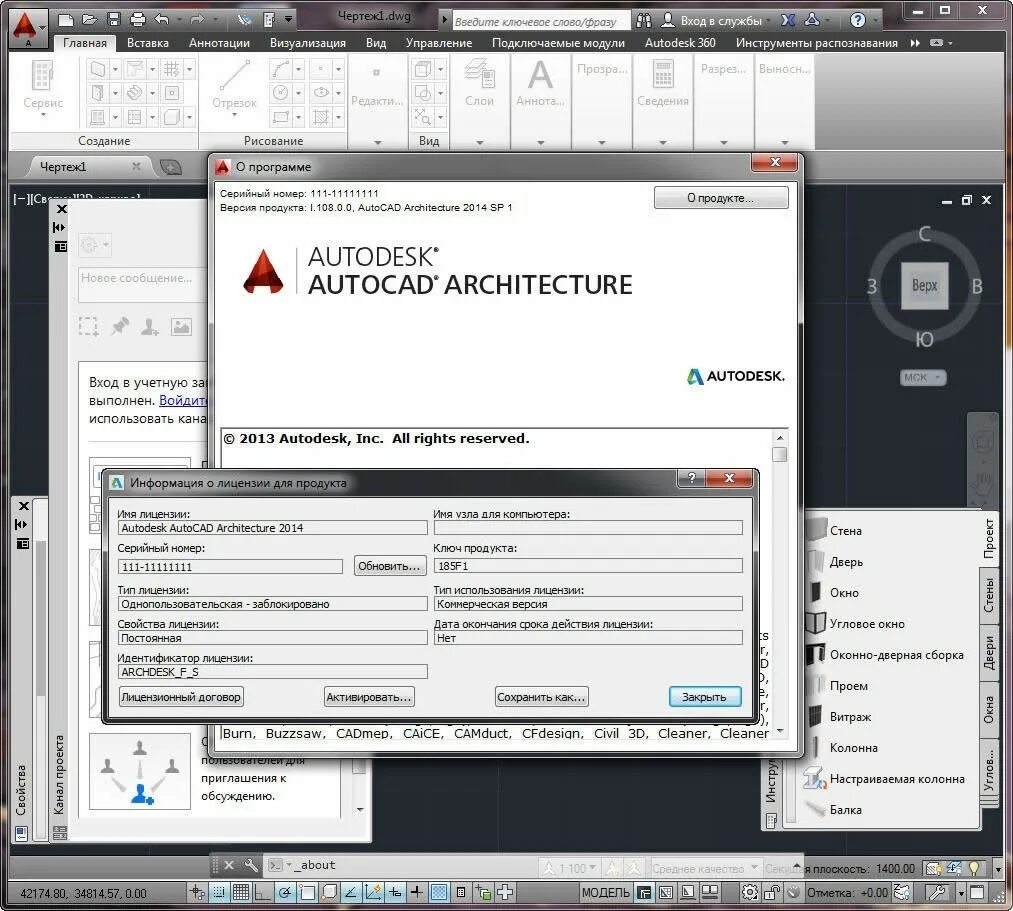Open the Autodesk 360 ribbon tab

click(680, 43)
